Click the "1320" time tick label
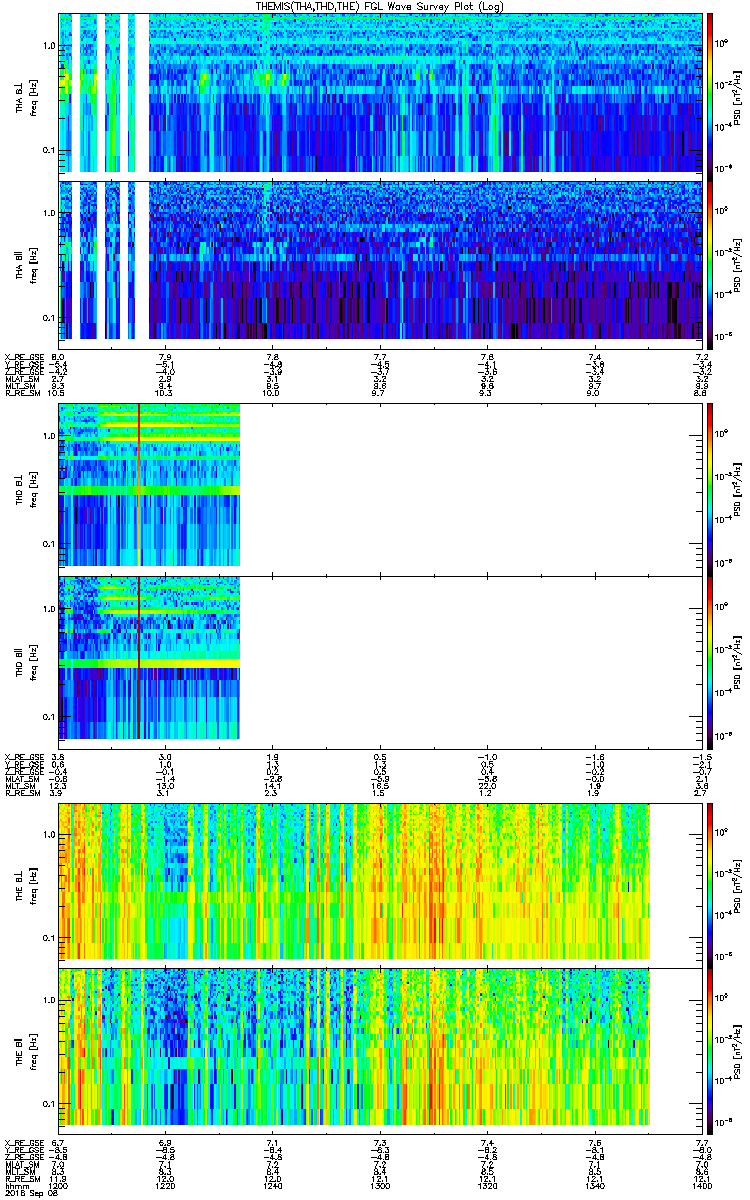750x1200 pixels. (487, 1185)
